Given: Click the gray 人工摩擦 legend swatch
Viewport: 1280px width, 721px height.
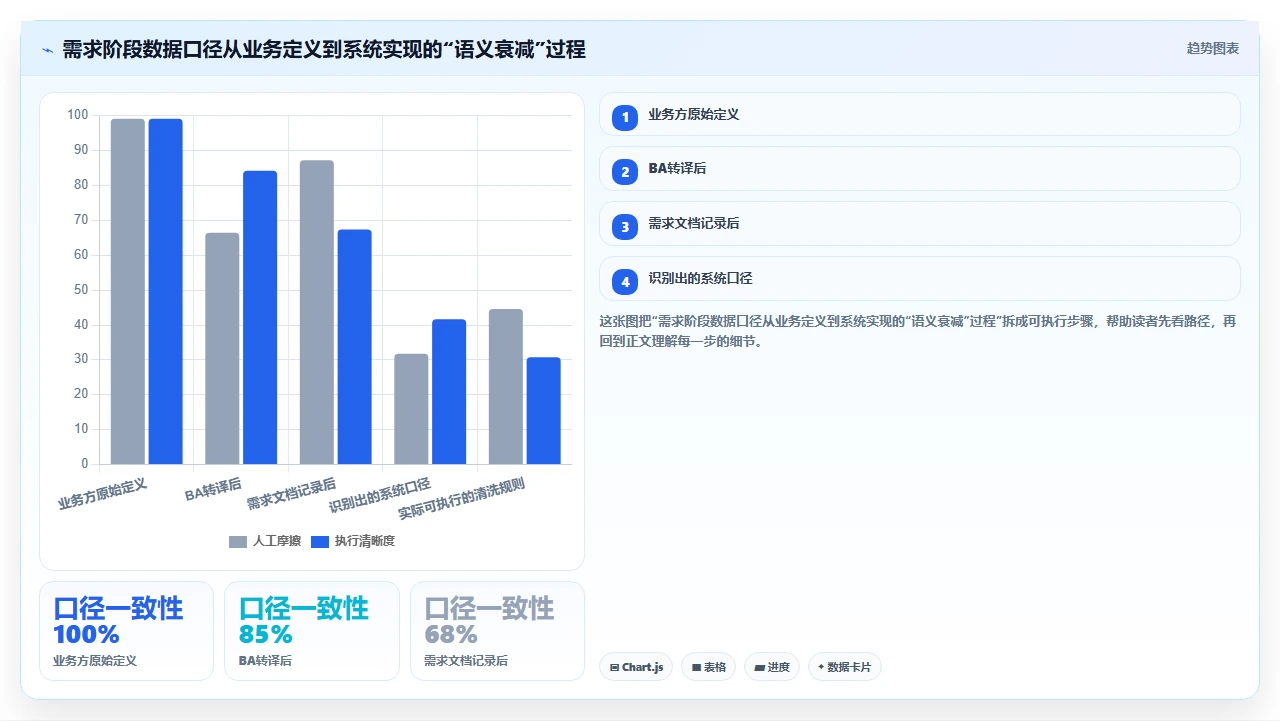Looking at the screenshot, I should (x=238, y=541).
